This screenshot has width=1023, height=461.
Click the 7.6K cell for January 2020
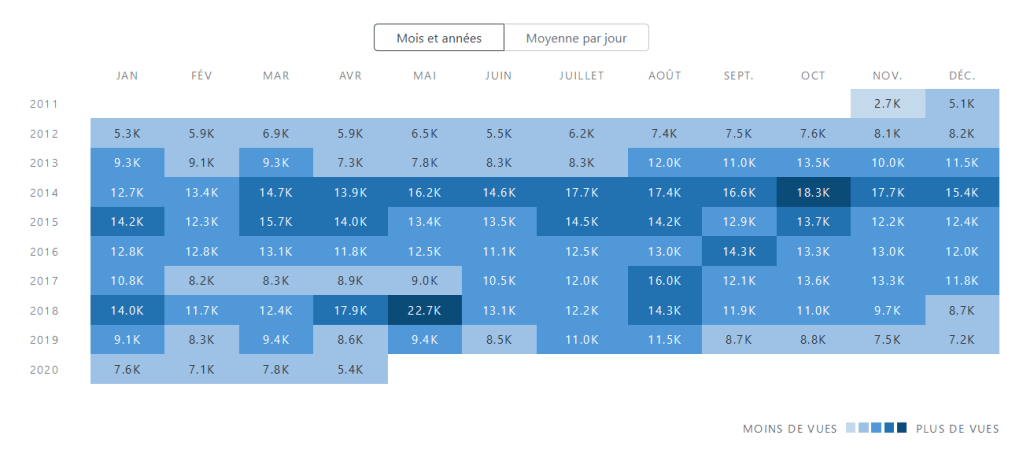[127, 370]
